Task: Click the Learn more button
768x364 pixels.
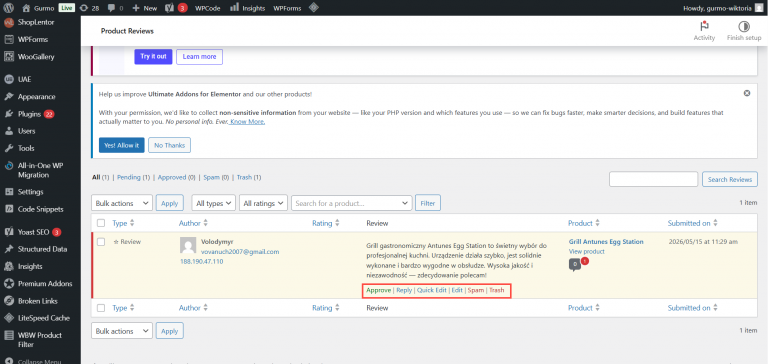Action: [199, 56]
